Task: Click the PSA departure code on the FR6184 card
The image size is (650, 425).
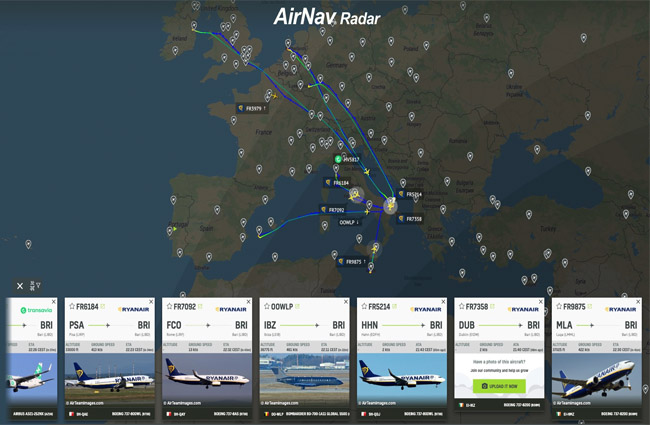Action: tap(77, 325)
